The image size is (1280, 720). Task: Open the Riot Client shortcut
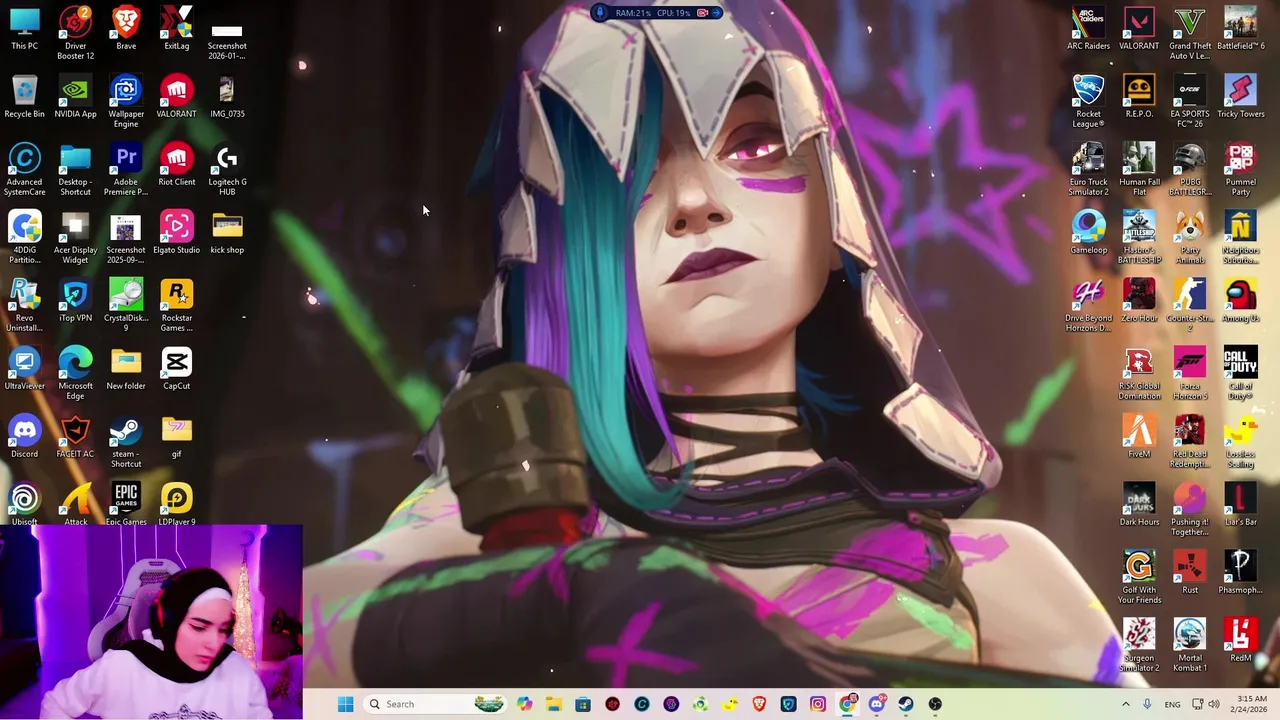point(177,165)
